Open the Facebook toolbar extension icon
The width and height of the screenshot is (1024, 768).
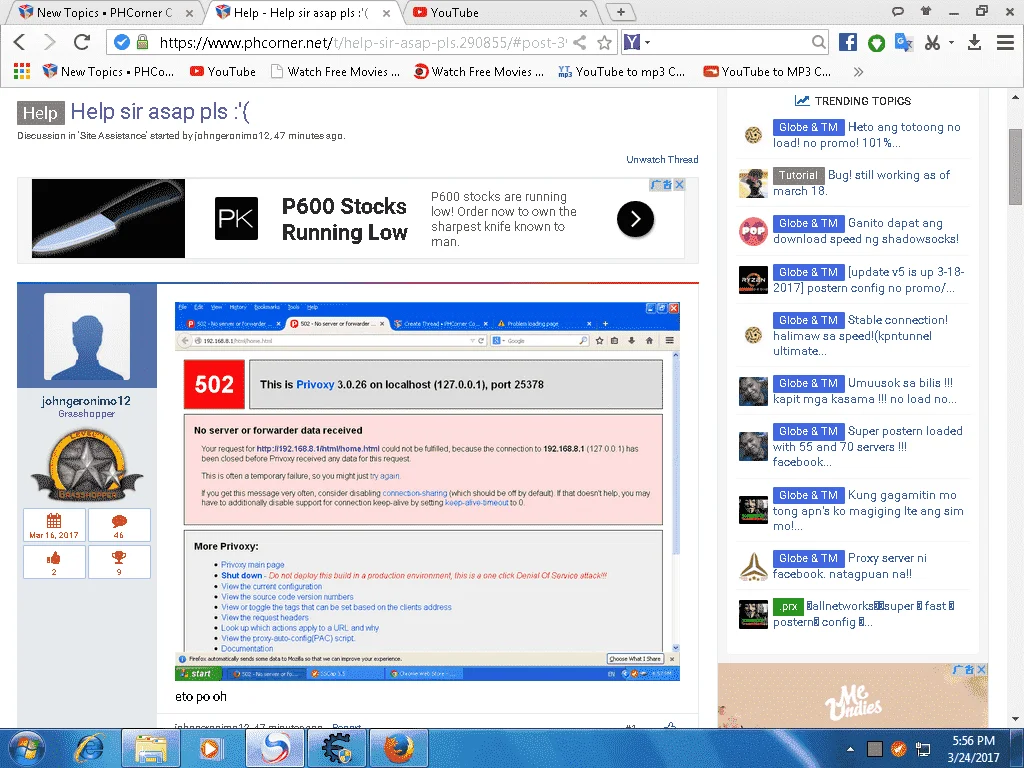coord(848,42)
